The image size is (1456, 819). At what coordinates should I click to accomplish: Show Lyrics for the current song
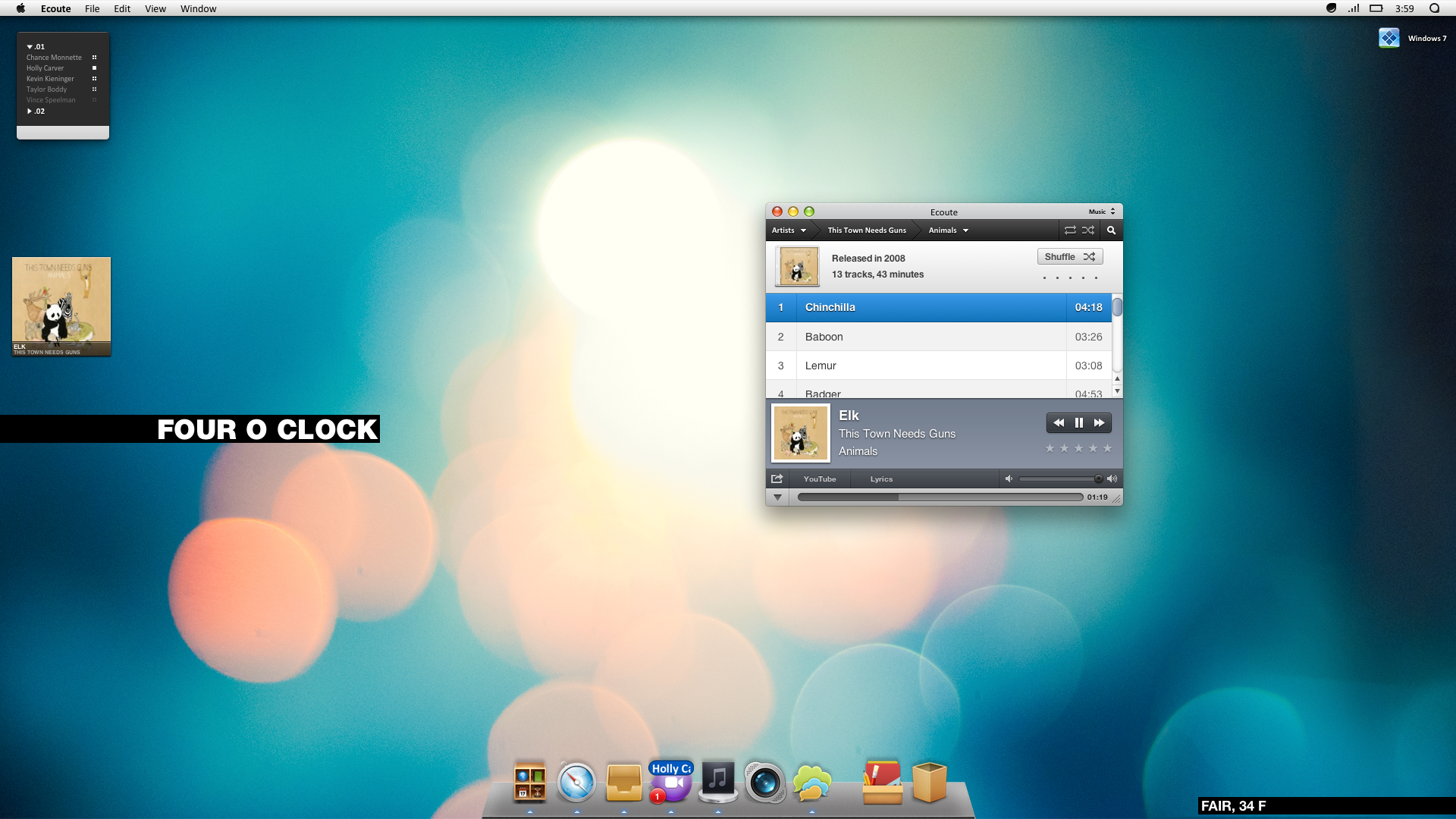coord(881,479)
